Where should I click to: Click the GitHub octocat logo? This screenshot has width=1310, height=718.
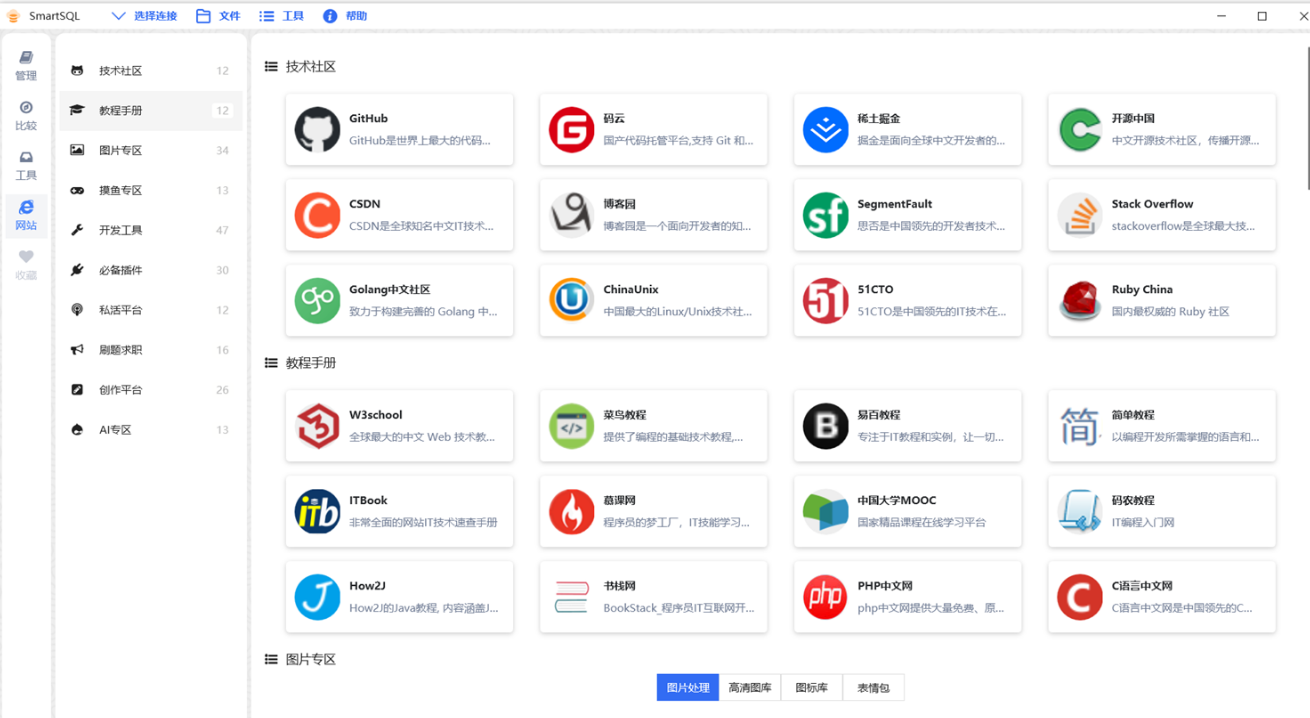click(317, 130)
